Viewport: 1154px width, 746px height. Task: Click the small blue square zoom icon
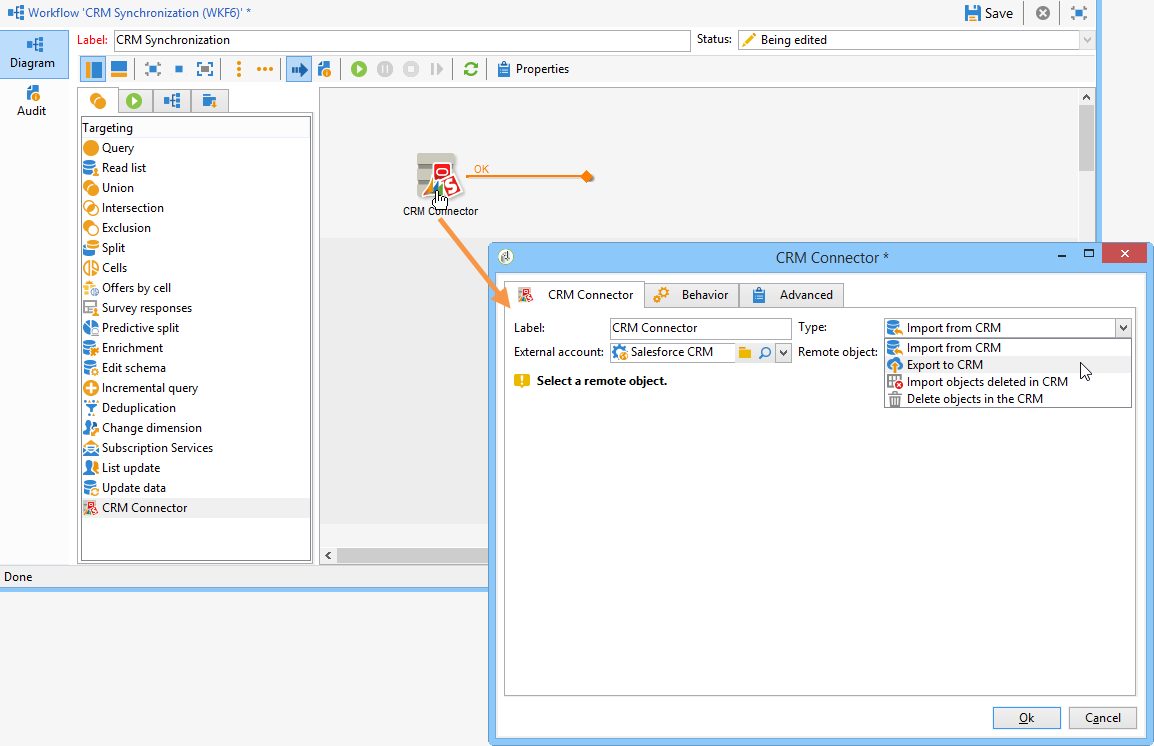click(x=179, y=69)
